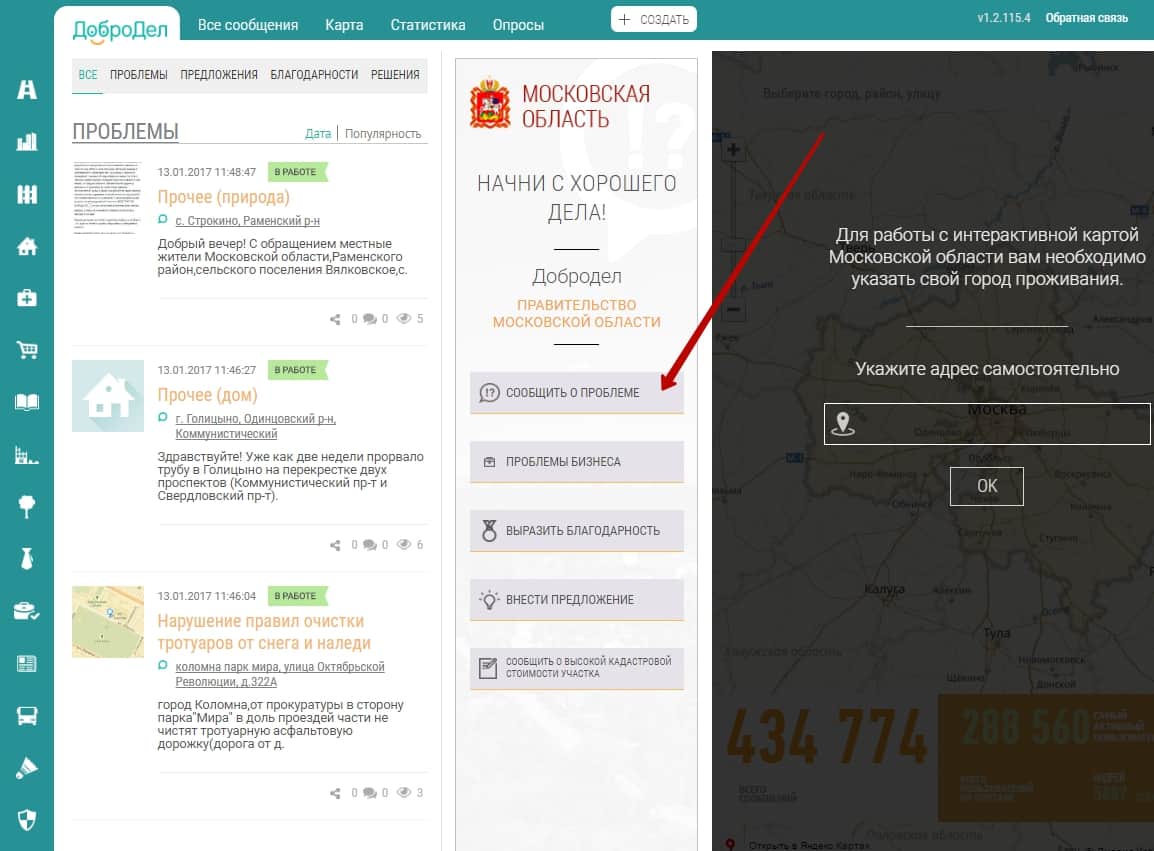Open link Открыть в Яндекс Картах

pos(808,846)
